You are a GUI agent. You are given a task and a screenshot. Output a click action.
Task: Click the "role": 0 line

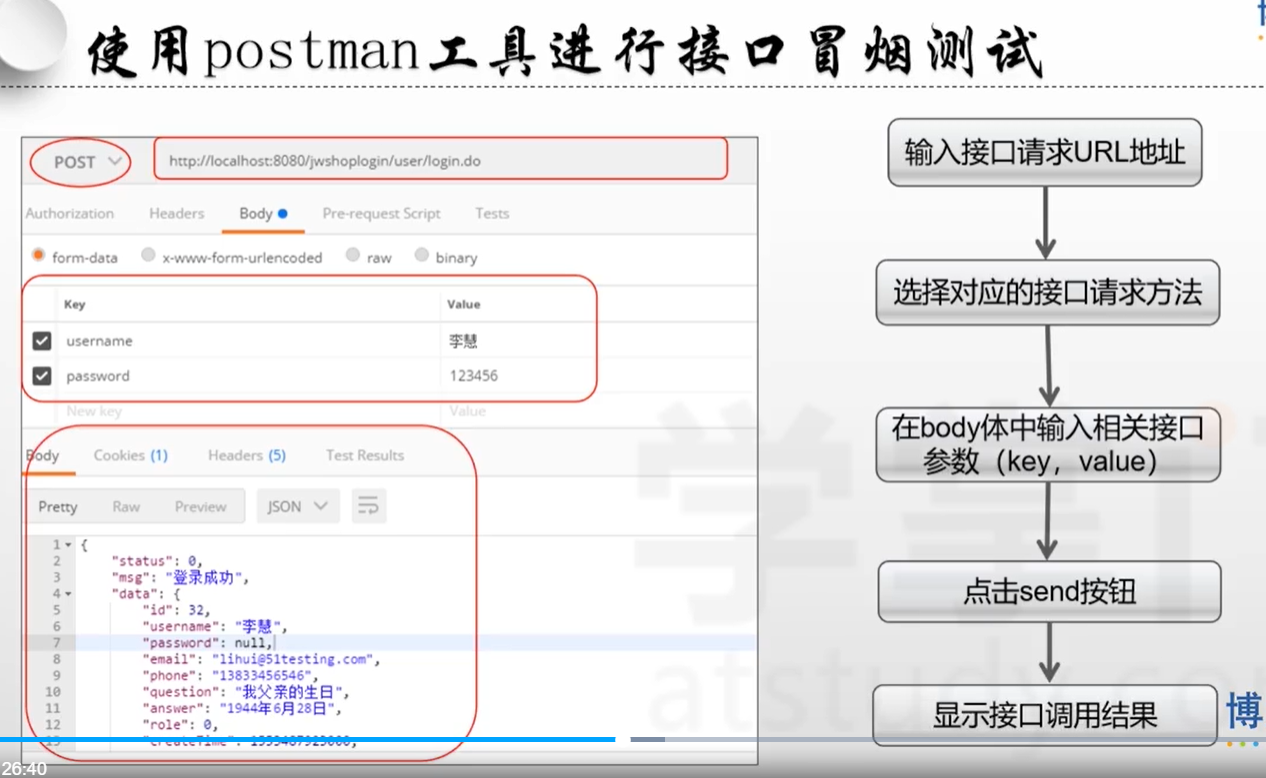click(180, 724)
